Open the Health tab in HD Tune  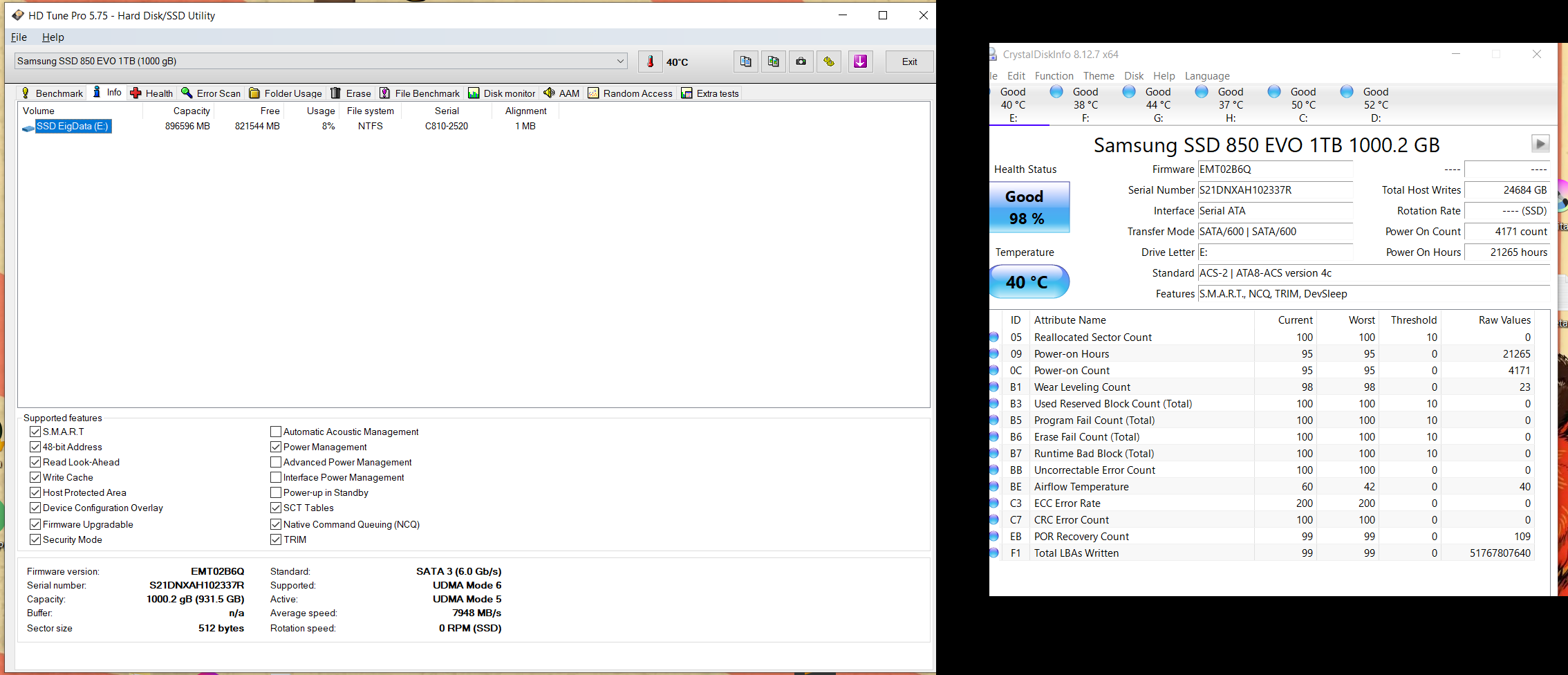[x=151, y=93]
